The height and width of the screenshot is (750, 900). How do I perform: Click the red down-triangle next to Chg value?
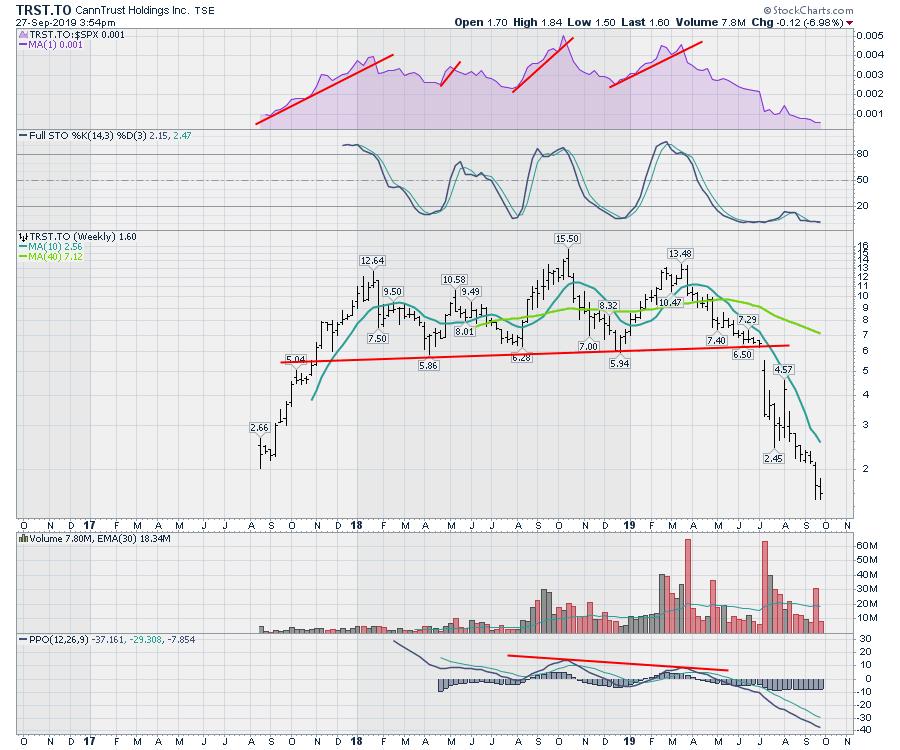click(849, 23)
